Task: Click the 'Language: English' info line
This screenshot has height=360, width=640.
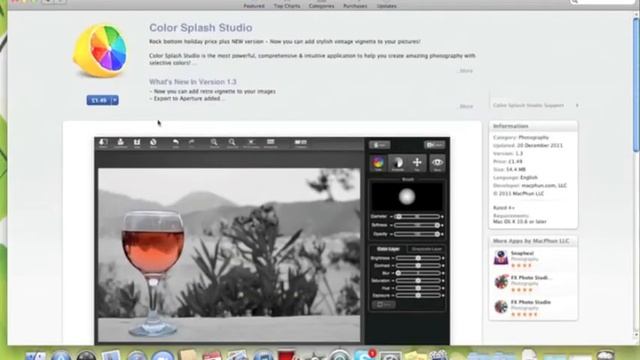Action: point(515,178)
